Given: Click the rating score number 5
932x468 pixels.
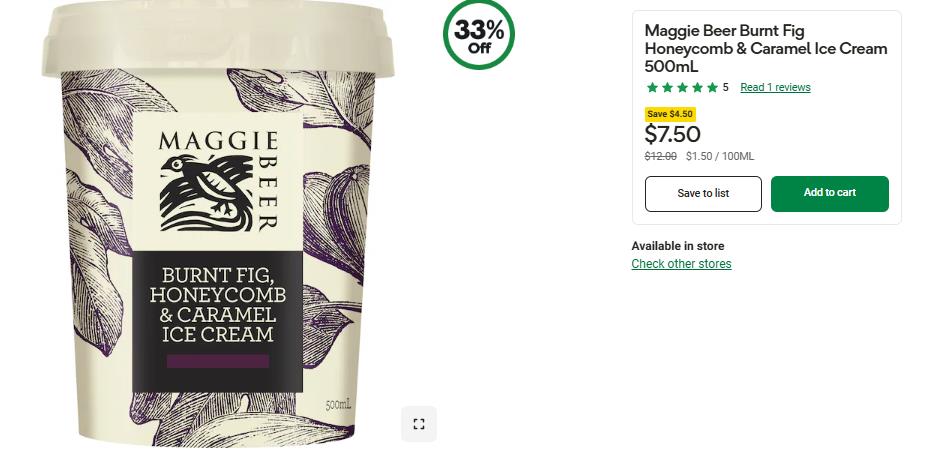Looking at the screenshot, I should click(x=725, y=87).
